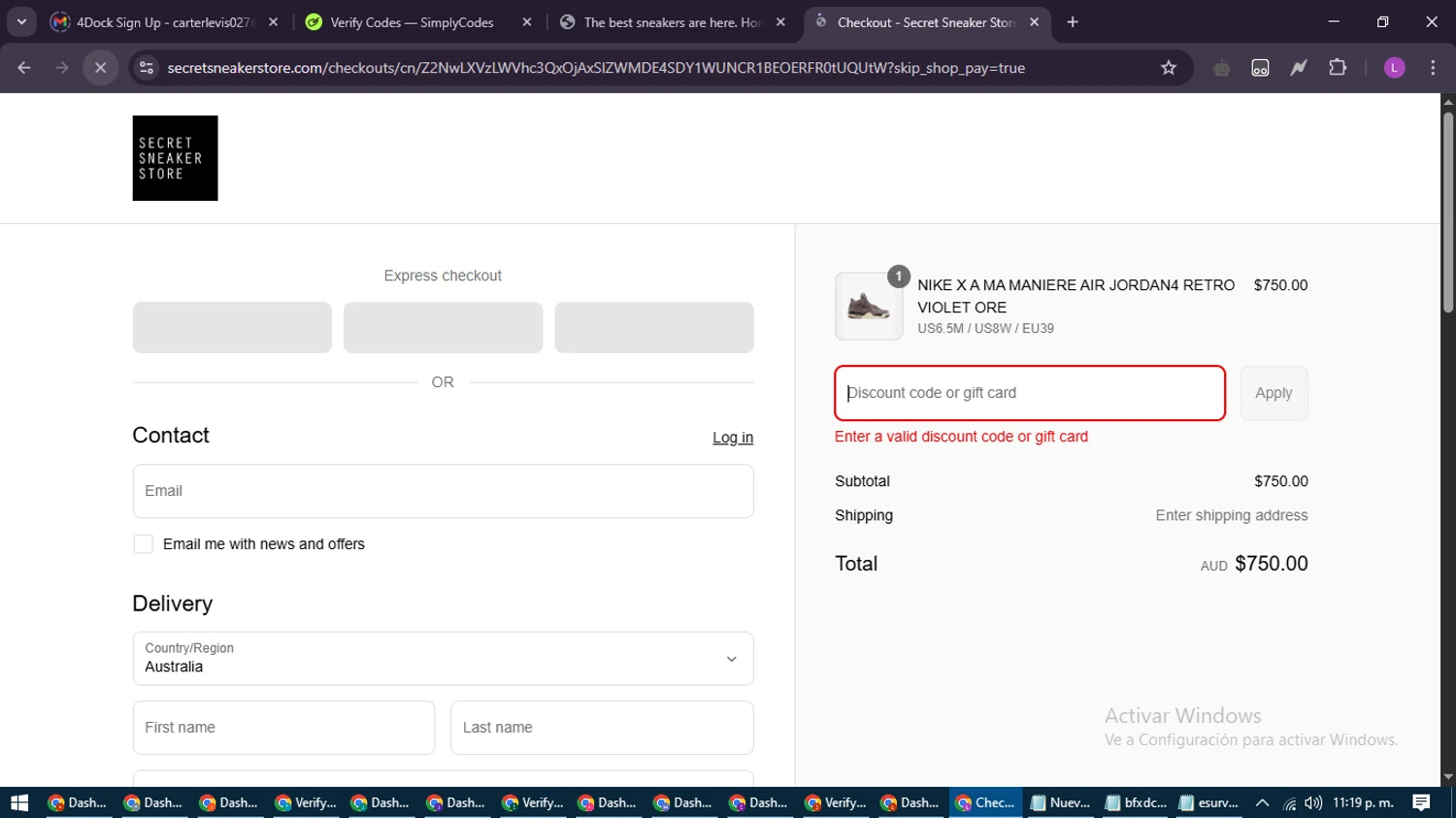Click the First name field
The height and width of the screenshot is (818, 1456).
[x=283, y=728]
